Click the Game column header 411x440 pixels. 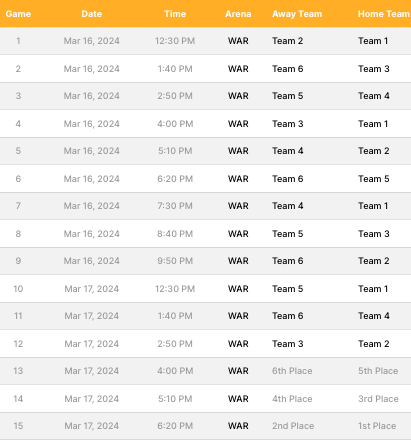coord(18,14)
